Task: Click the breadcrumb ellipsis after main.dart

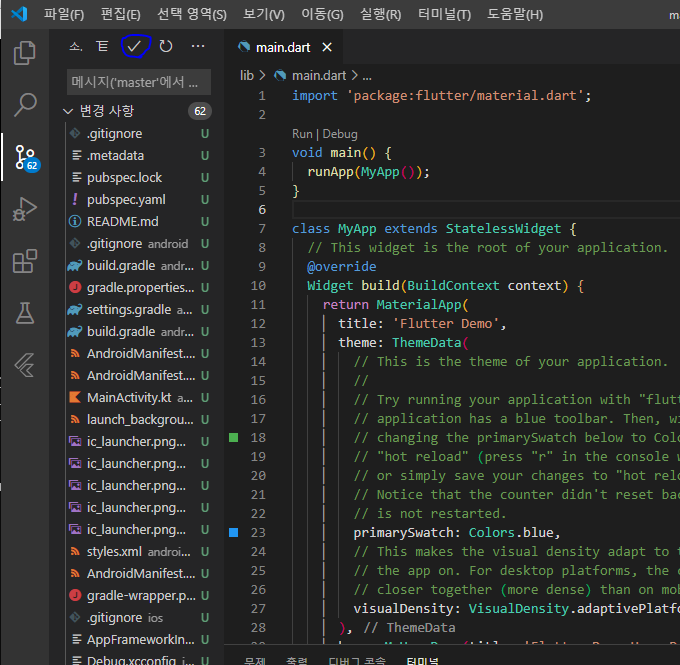Action: click(x=367, y=76)
